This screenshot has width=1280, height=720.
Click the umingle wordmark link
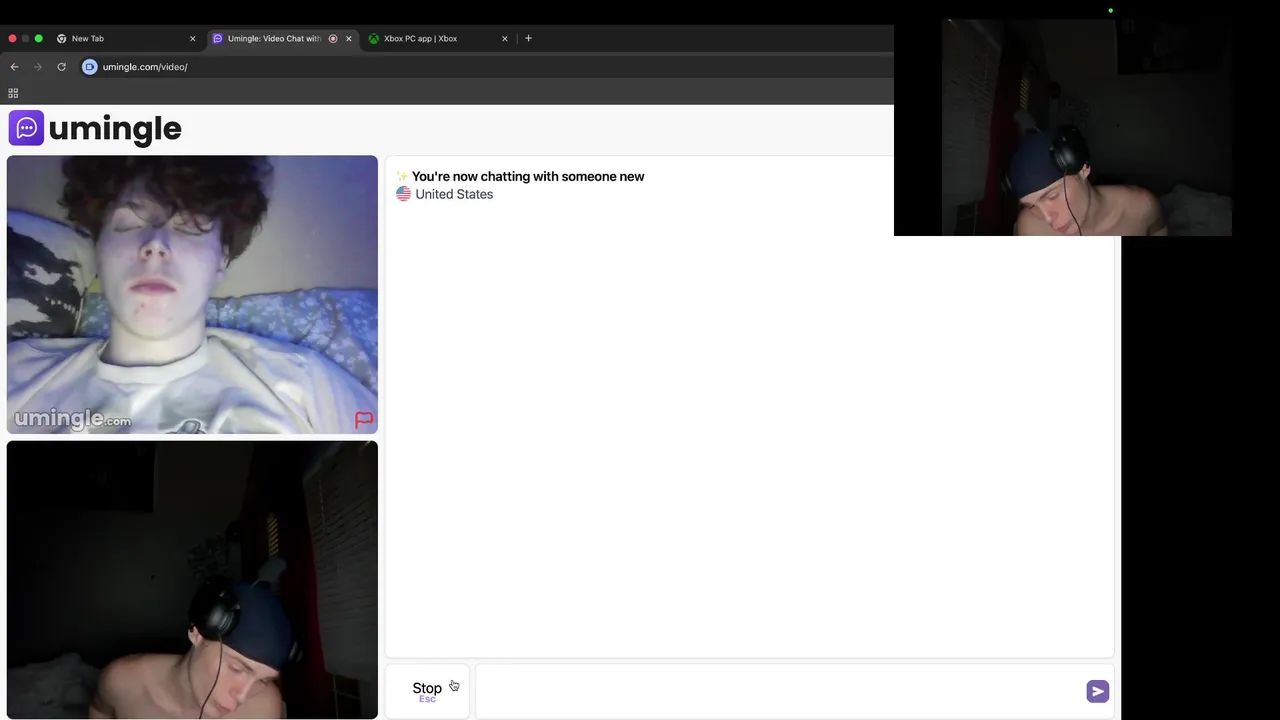tap(115, 129)
